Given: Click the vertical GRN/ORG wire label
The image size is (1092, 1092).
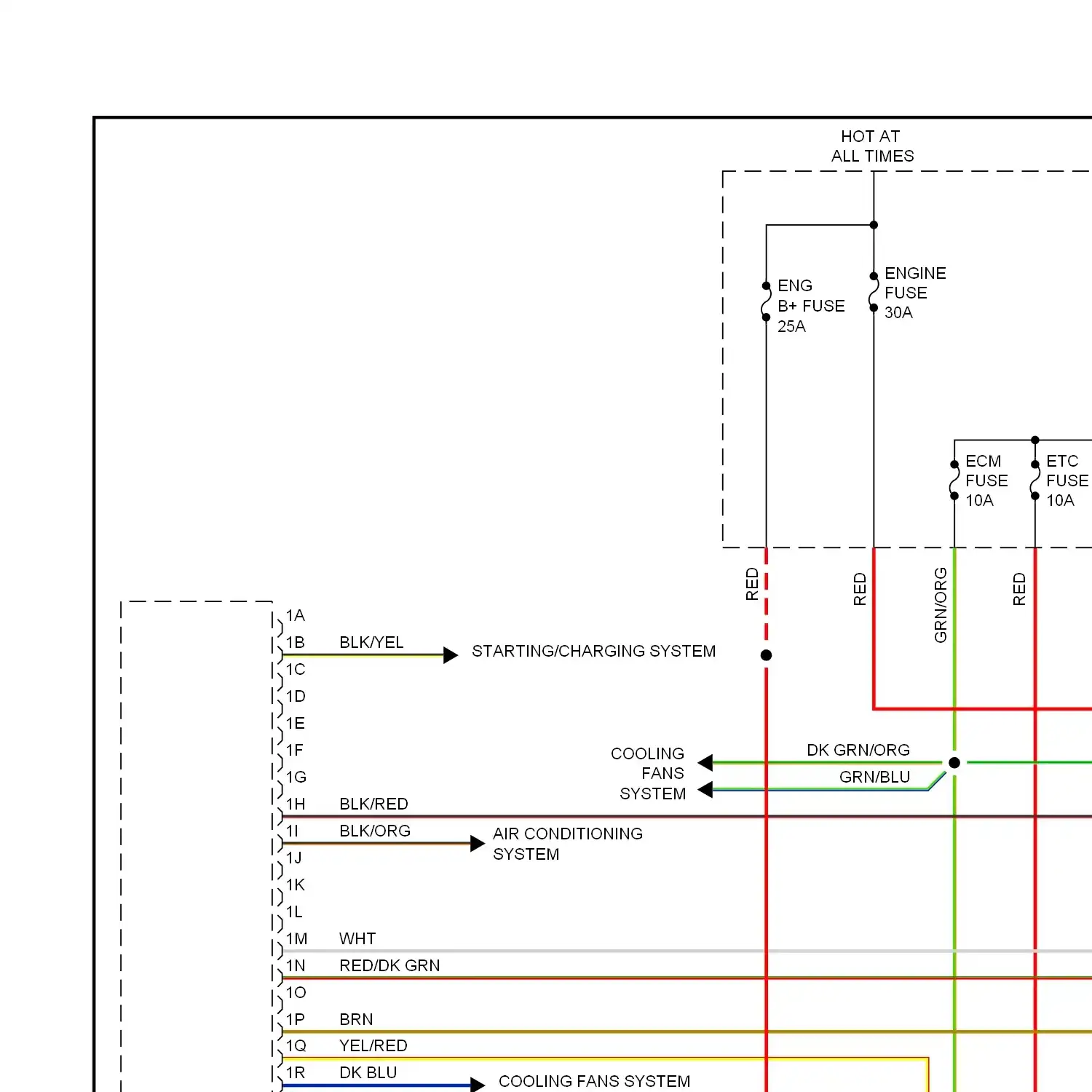Looking at the screenshot, I should (941, 606).
